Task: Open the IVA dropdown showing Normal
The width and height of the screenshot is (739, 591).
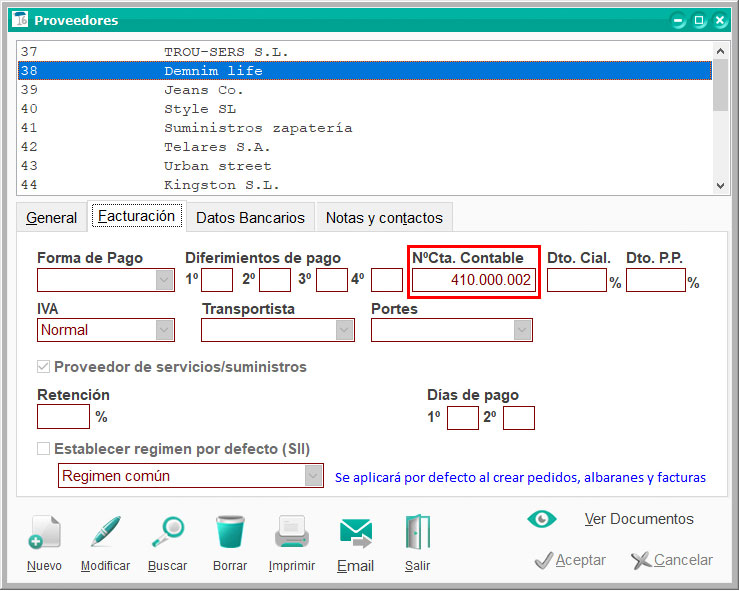Action: (164, 330)
